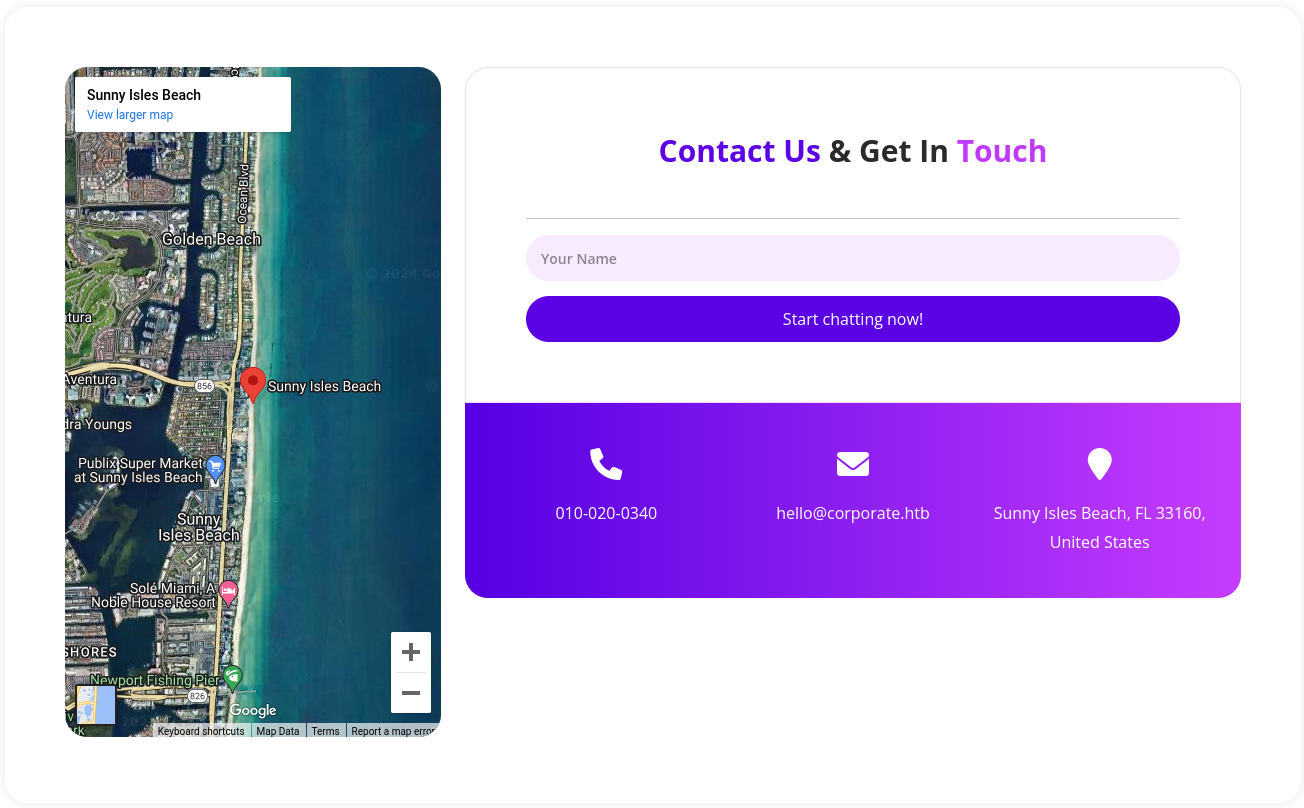Click the Newport Fishing Pier green marker
1304x808 pixels.
tap(233, 678)
